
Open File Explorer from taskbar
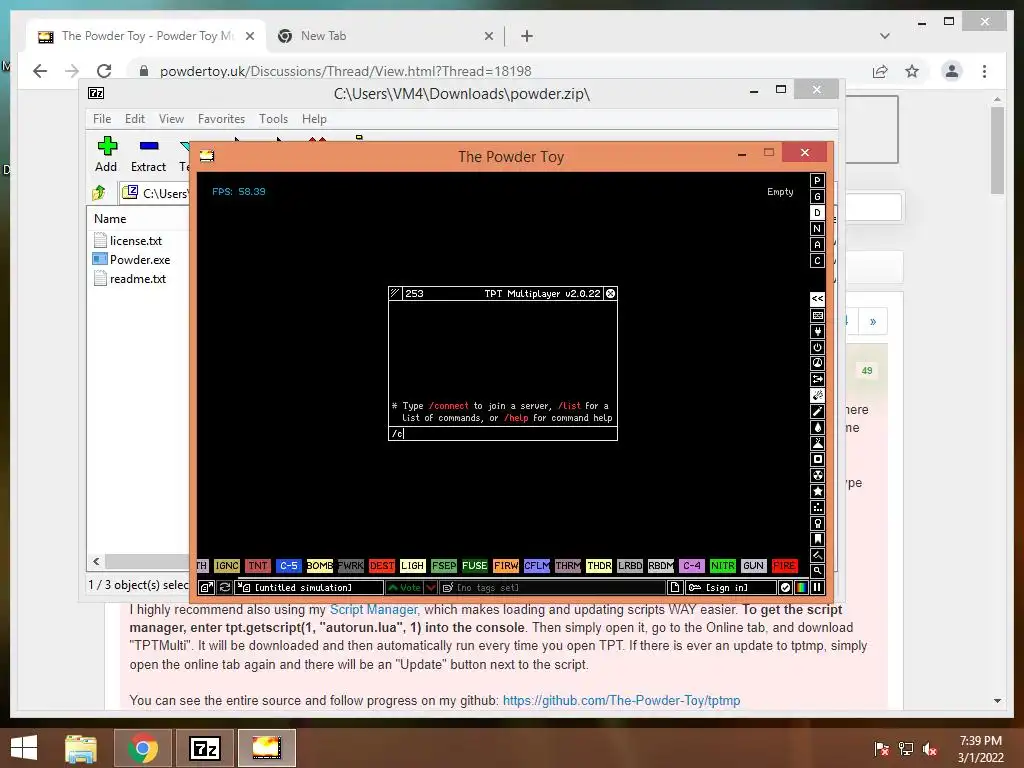[81, 748]
